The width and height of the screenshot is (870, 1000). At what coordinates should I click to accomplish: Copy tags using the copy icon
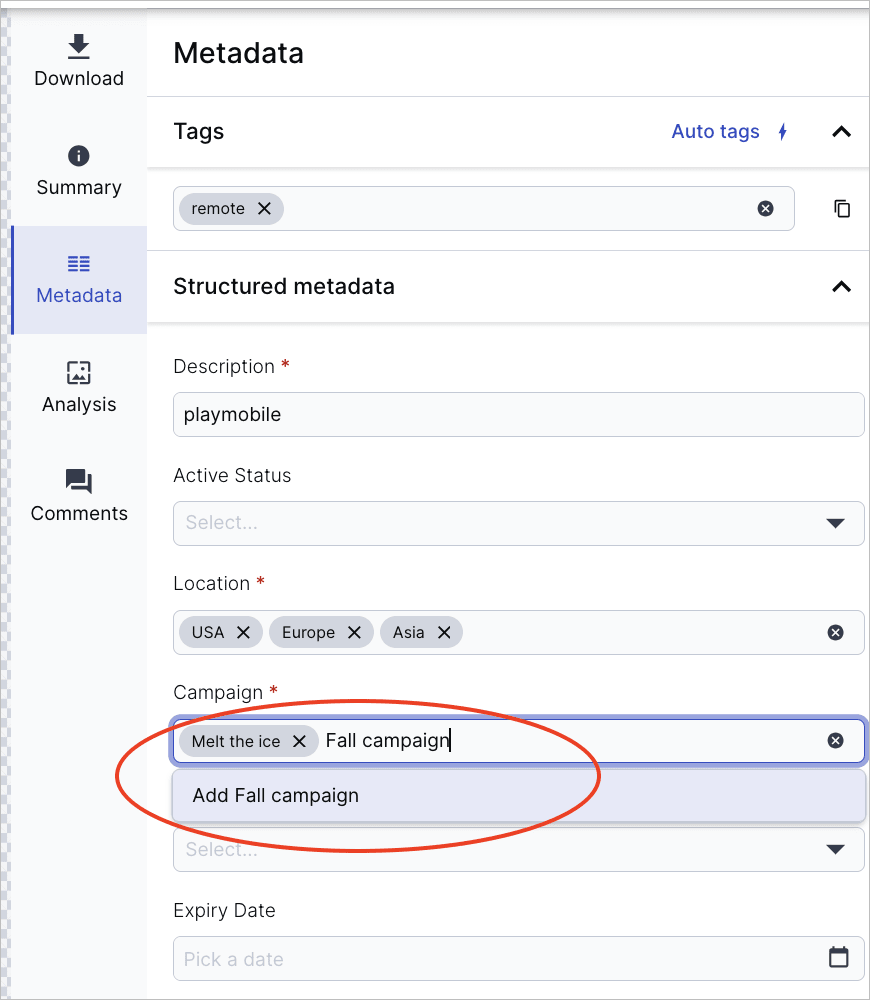click(x=842, y=209)
